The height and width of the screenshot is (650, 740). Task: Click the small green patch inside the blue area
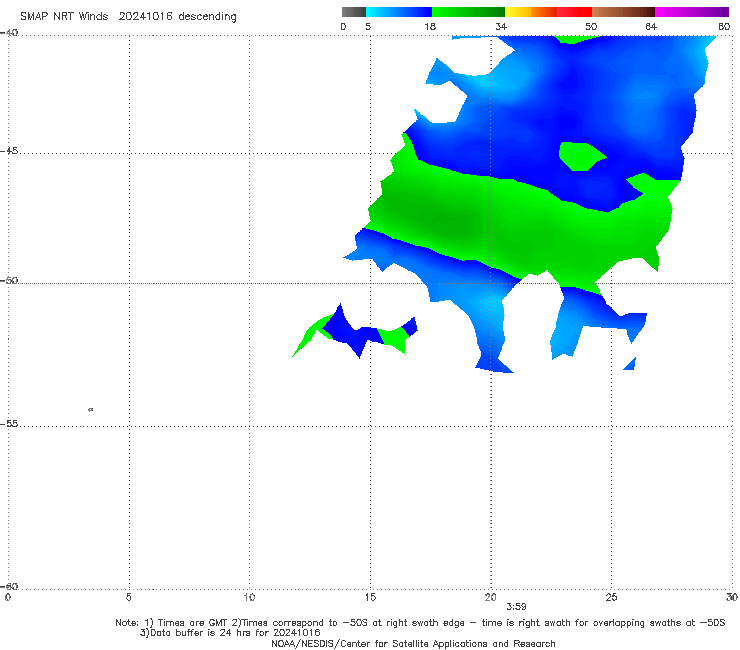[580, 156]
